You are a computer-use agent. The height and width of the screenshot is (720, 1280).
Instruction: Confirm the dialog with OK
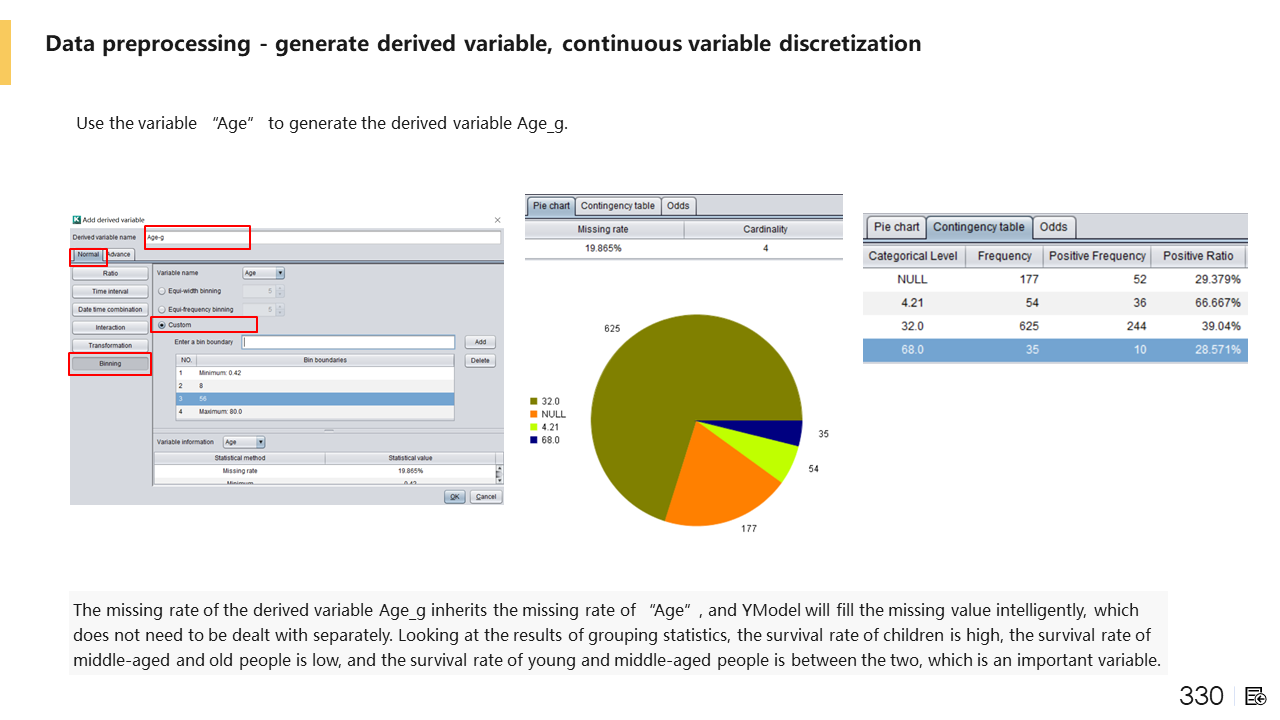point(455,496)
